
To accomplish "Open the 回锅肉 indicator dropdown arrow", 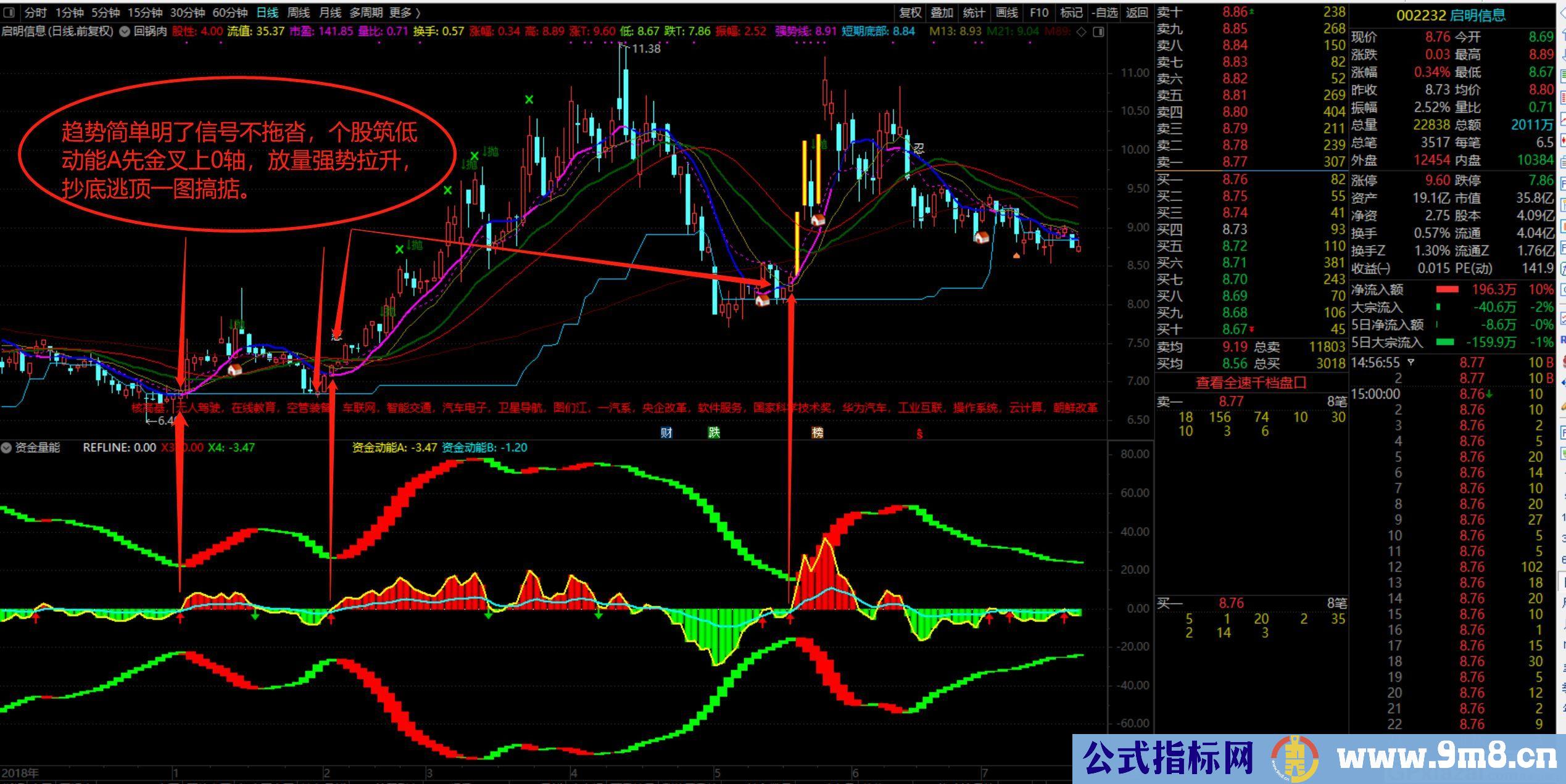I will click(x=124, y=31).
